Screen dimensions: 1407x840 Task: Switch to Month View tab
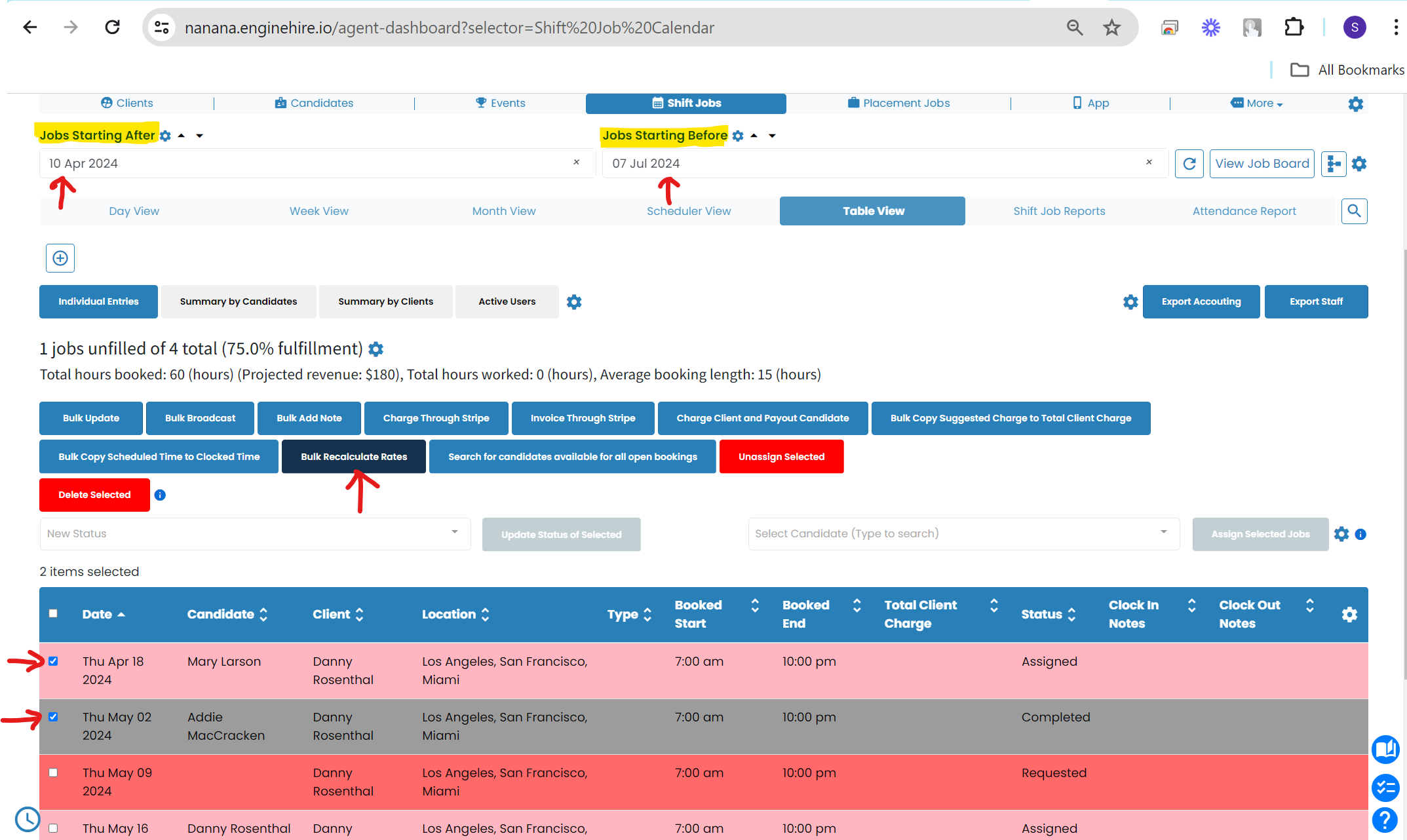504,211
